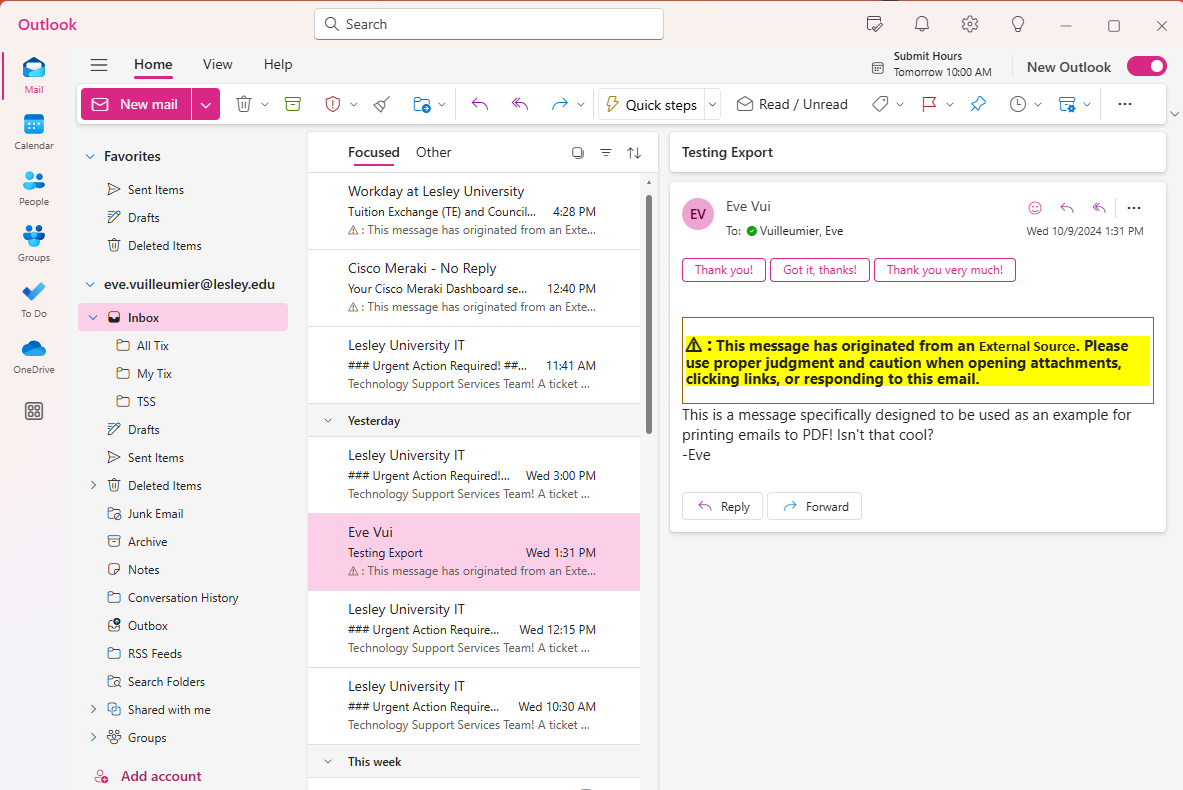The height and width of the screenshot is (790, 1183).
Task: Open the Settings gear
Action: 970,25
